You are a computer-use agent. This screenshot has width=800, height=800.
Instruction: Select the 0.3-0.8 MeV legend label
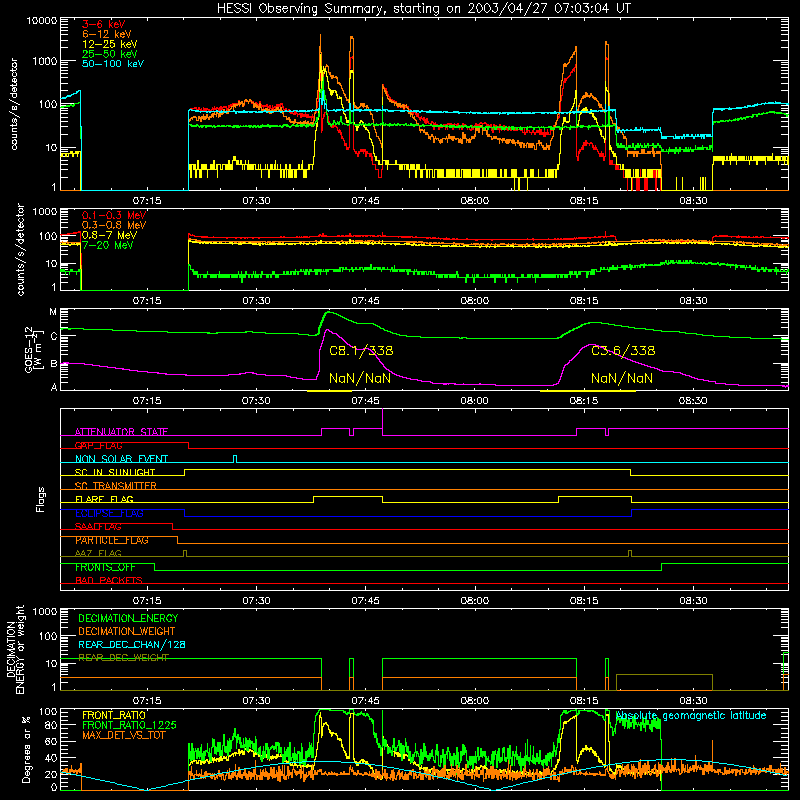pyautogui.click(x=114, y=225)
